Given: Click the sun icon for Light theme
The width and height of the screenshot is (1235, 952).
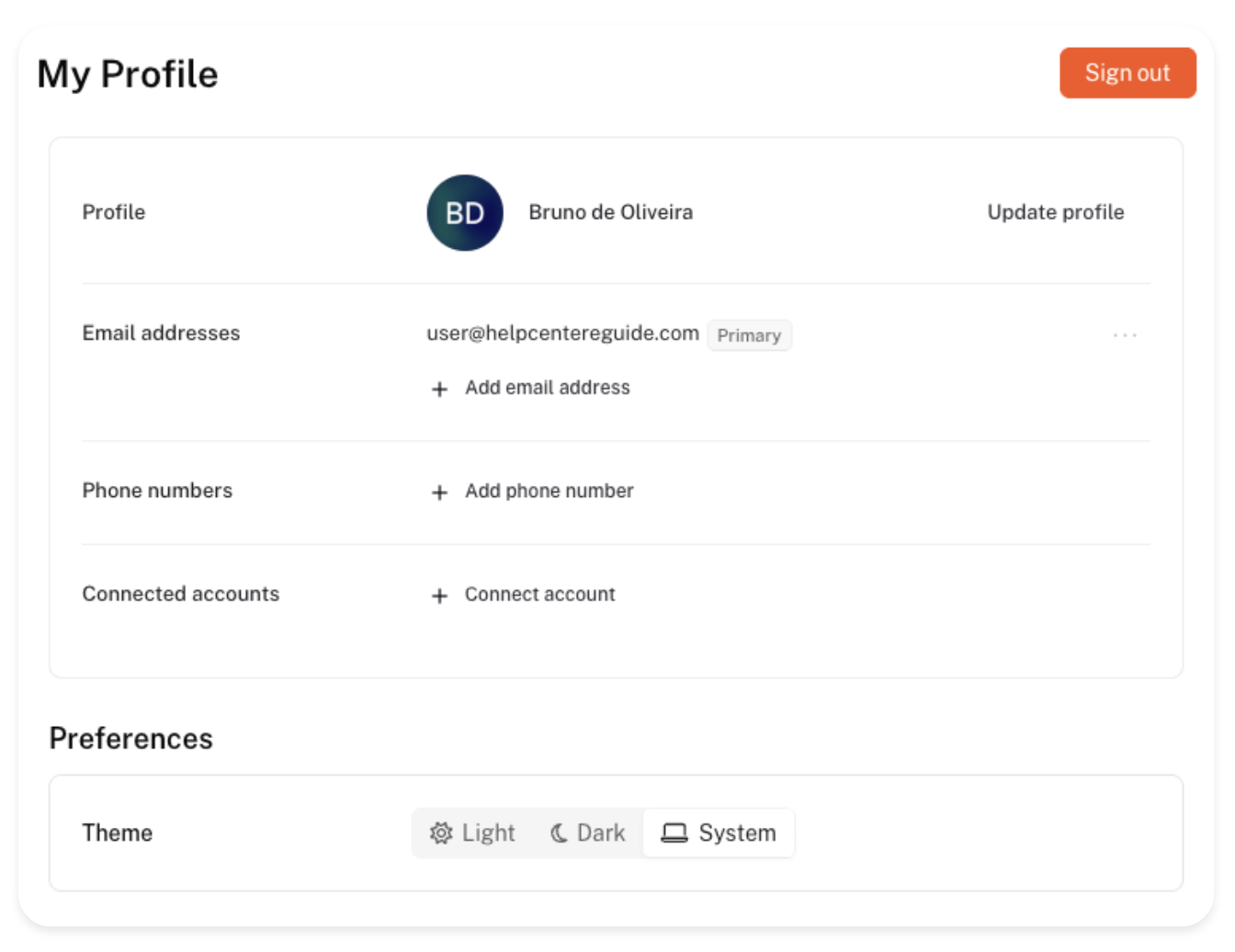Looking at the screenshot, I should (441, 833).
